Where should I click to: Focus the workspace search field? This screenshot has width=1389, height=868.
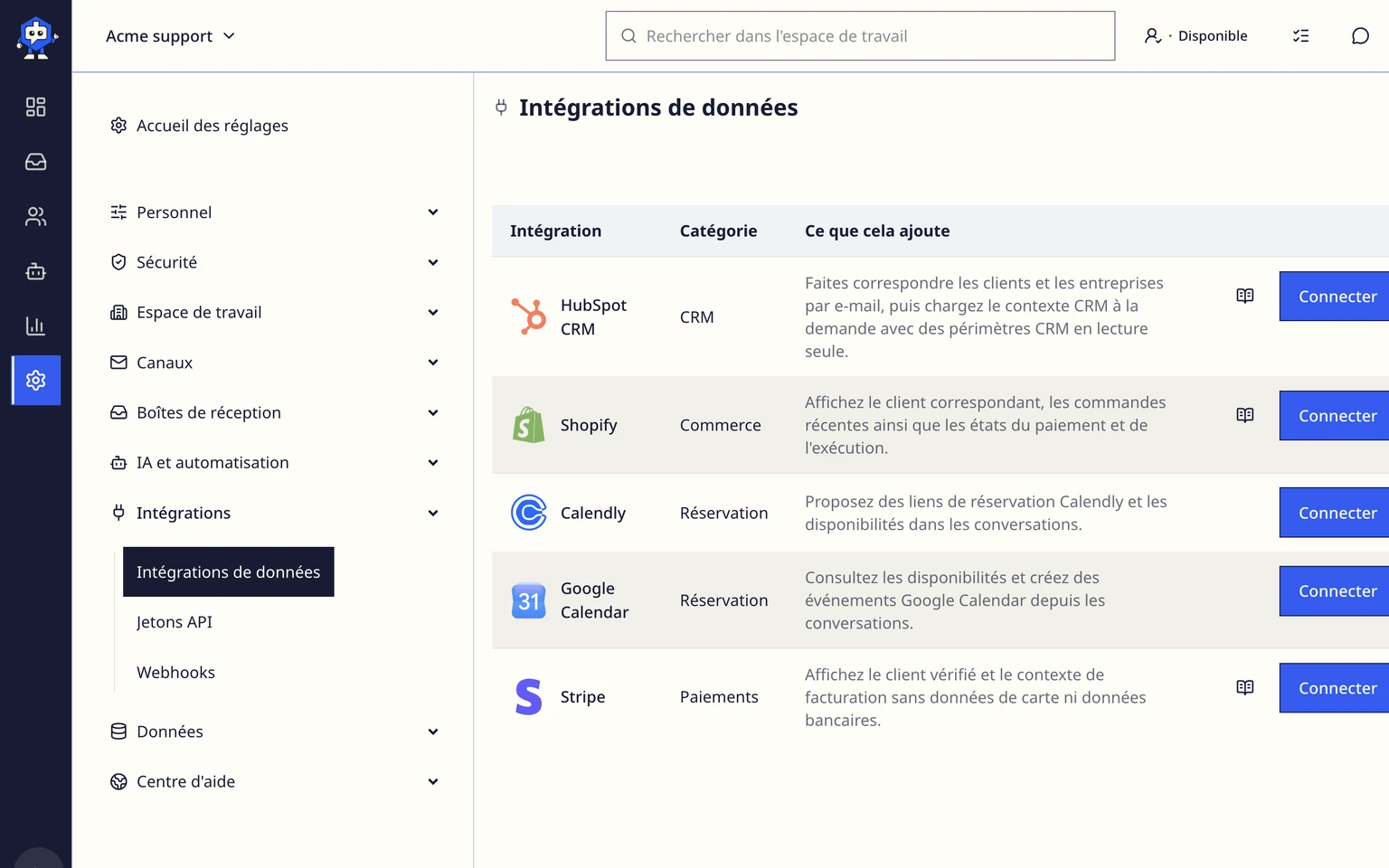(x=860, y=36)
